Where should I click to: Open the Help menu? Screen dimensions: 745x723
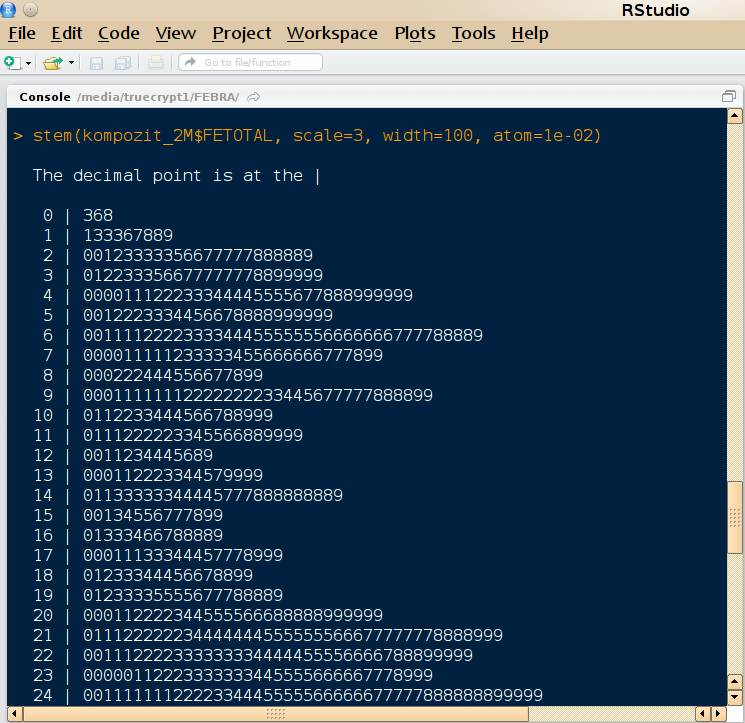click(530, 33)
